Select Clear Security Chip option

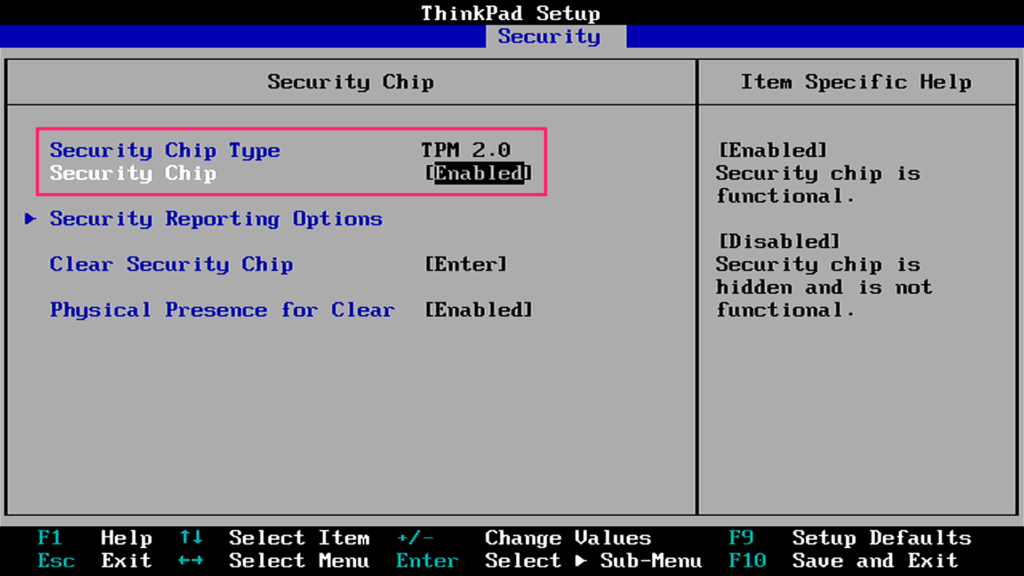pos(171,264)
